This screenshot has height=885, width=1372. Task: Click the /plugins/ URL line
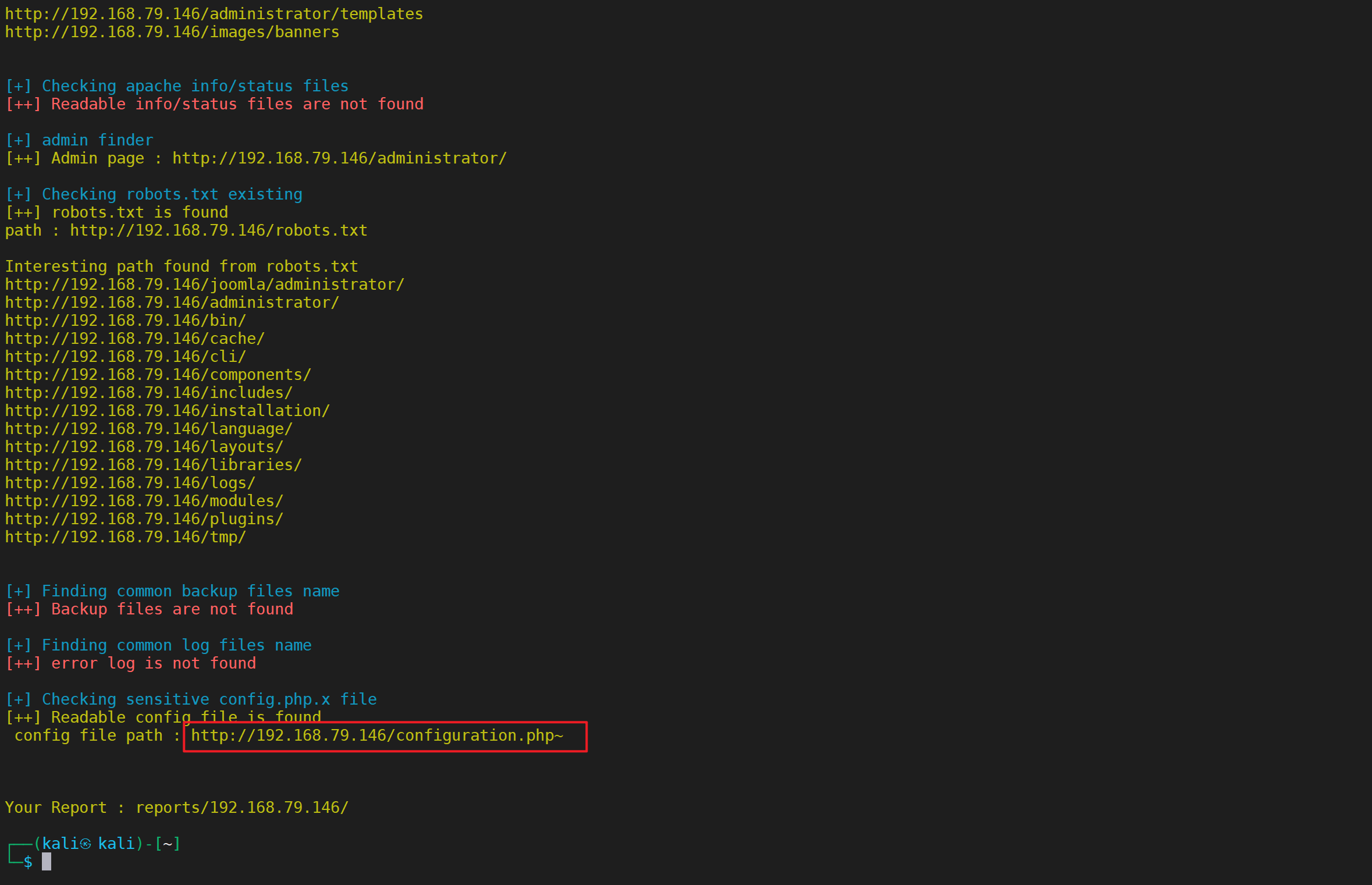pyautogui.click(x=144, y=519)
